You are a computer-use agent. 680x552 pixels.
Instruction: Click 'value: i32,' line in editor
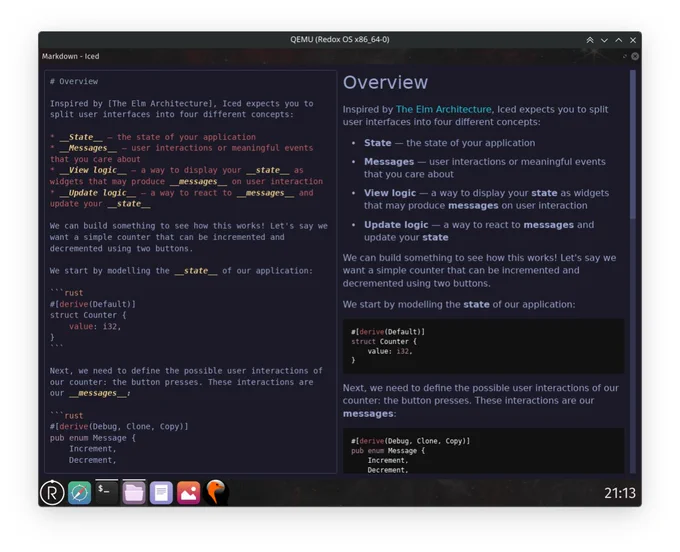[95, 327]
